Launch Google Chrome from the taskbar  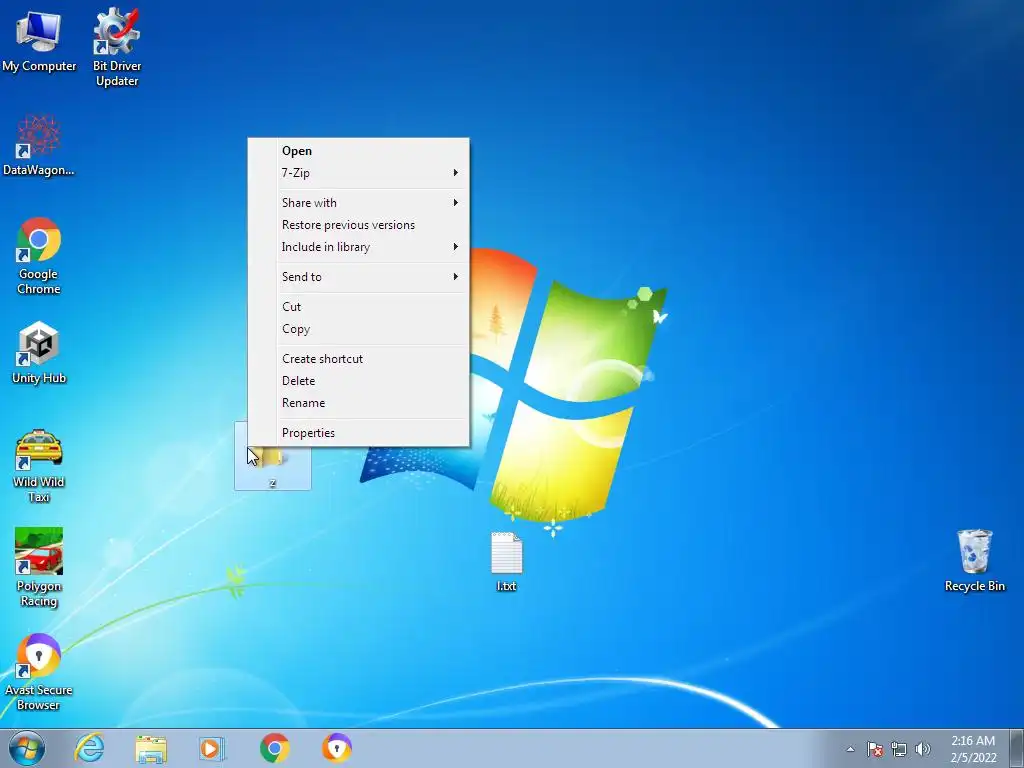(274, 748)
